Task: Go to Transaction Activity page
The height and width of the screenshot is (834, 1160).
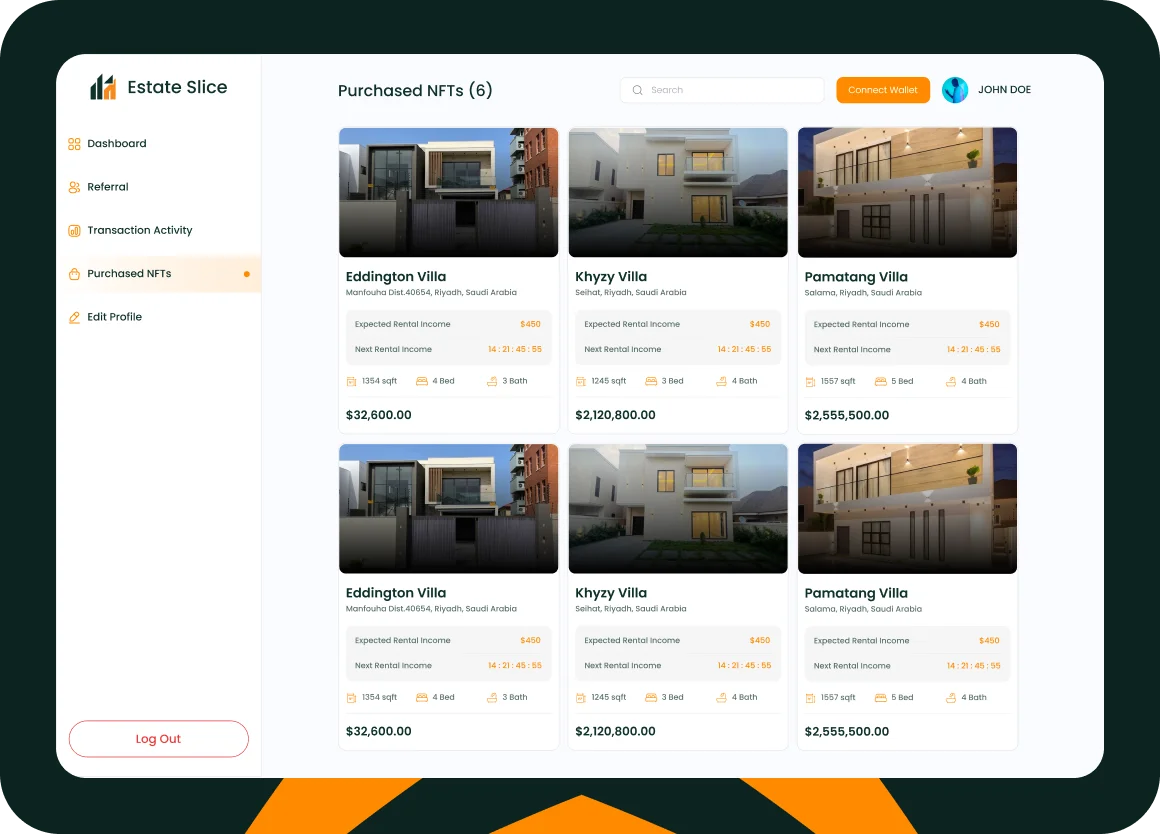Action: pyautogui.click(x=139, y=231)
